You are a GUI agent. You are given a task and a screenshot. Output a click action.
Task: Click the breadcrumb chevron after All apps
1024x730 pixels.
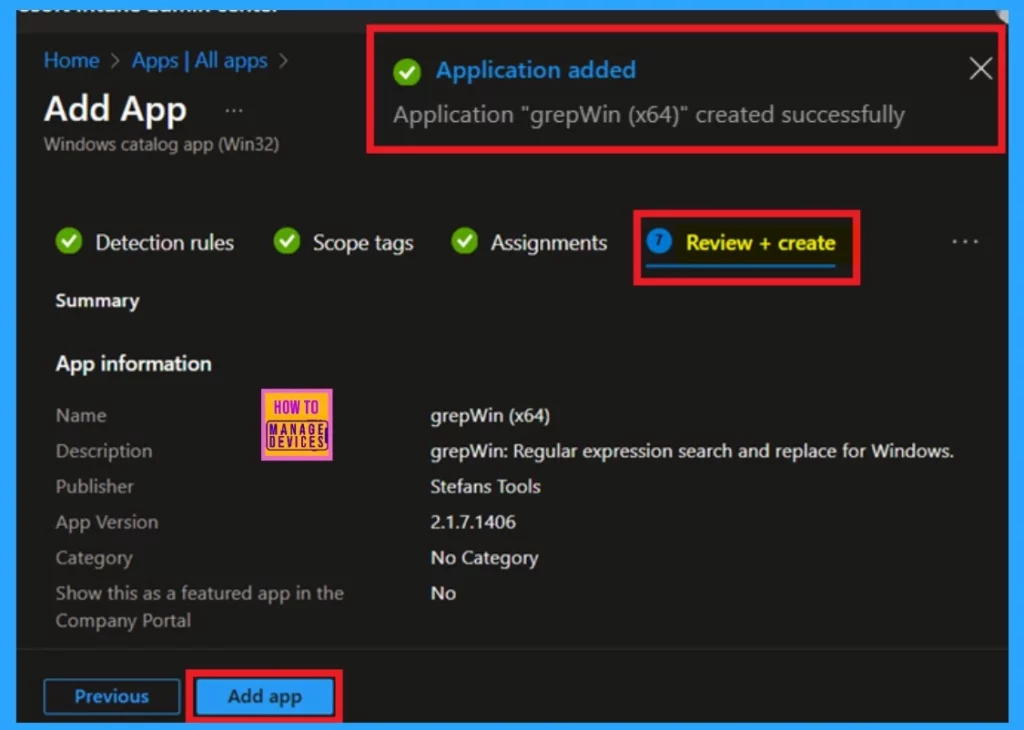click(283, 61)
